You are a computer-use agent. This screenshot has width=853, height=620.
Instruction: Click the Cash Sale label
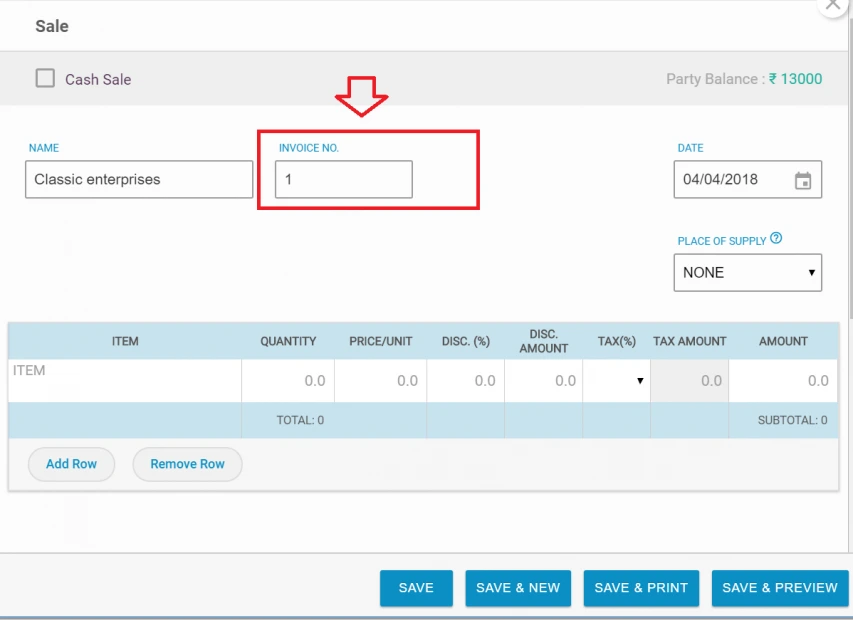(98, 79)
